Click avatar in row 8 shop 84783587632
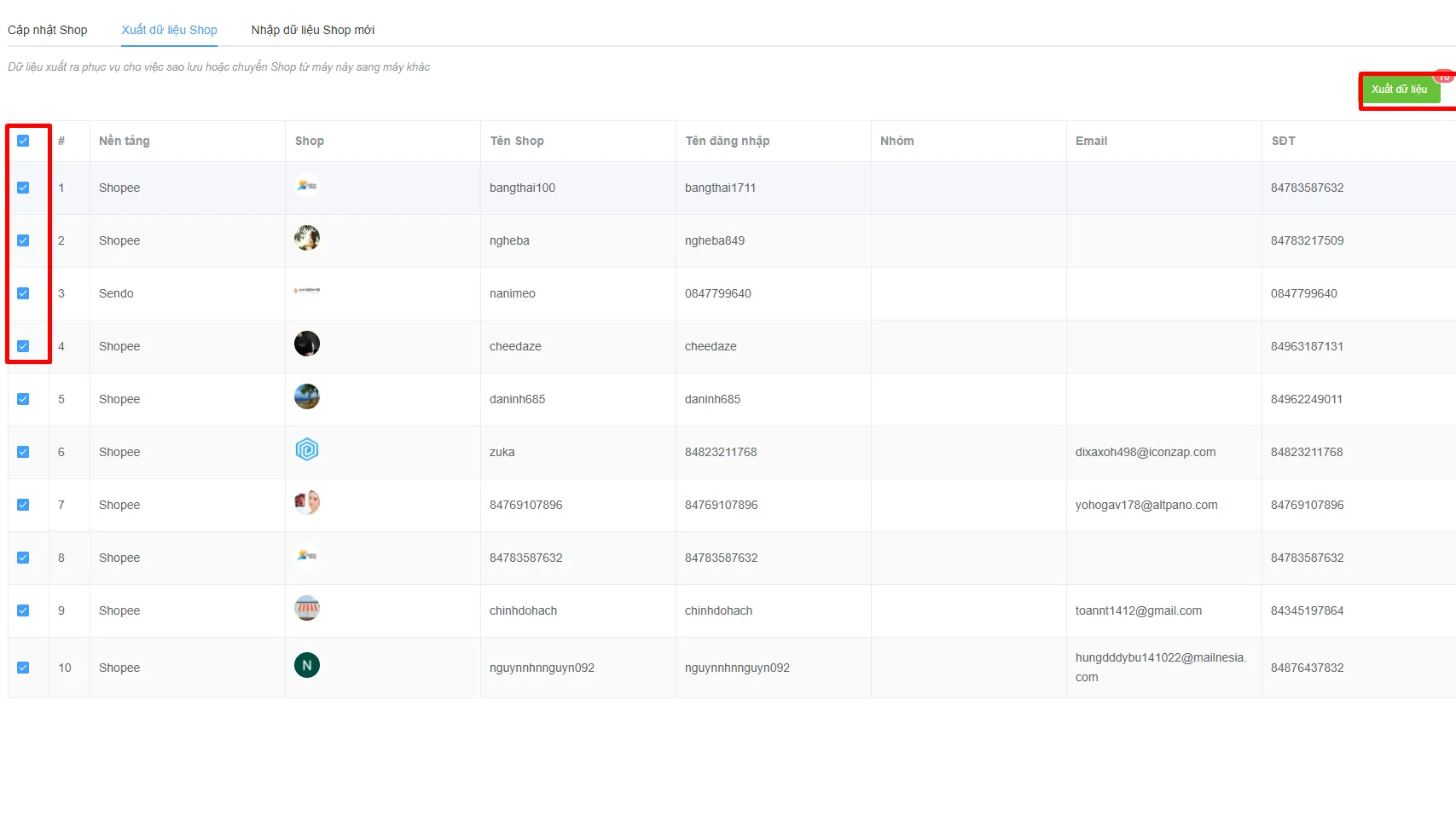This screenshot has width=1456, height=833. [x=307, y=555]
